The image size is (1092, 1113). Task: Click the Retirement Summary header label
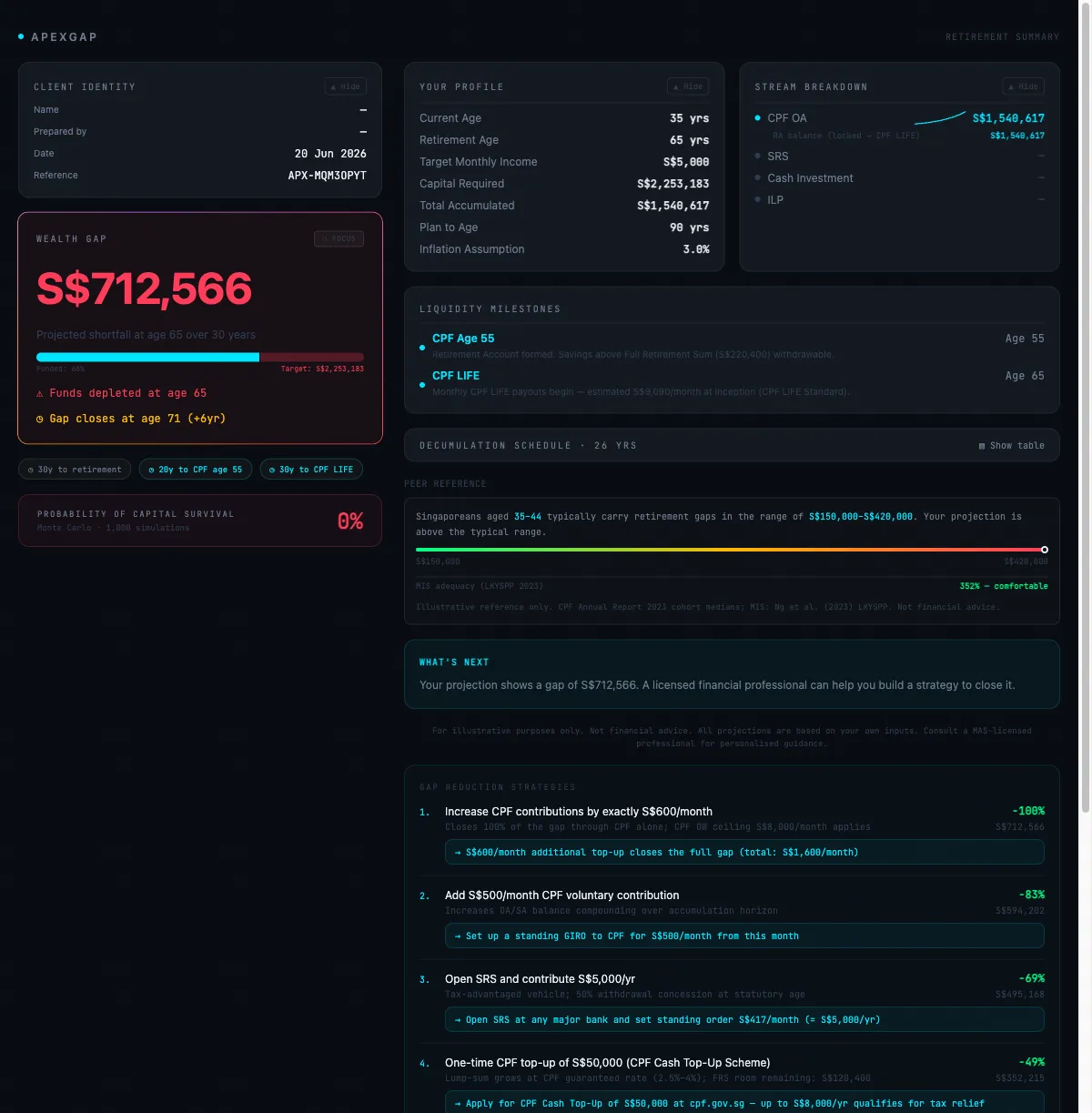[x=1003, y=37]
